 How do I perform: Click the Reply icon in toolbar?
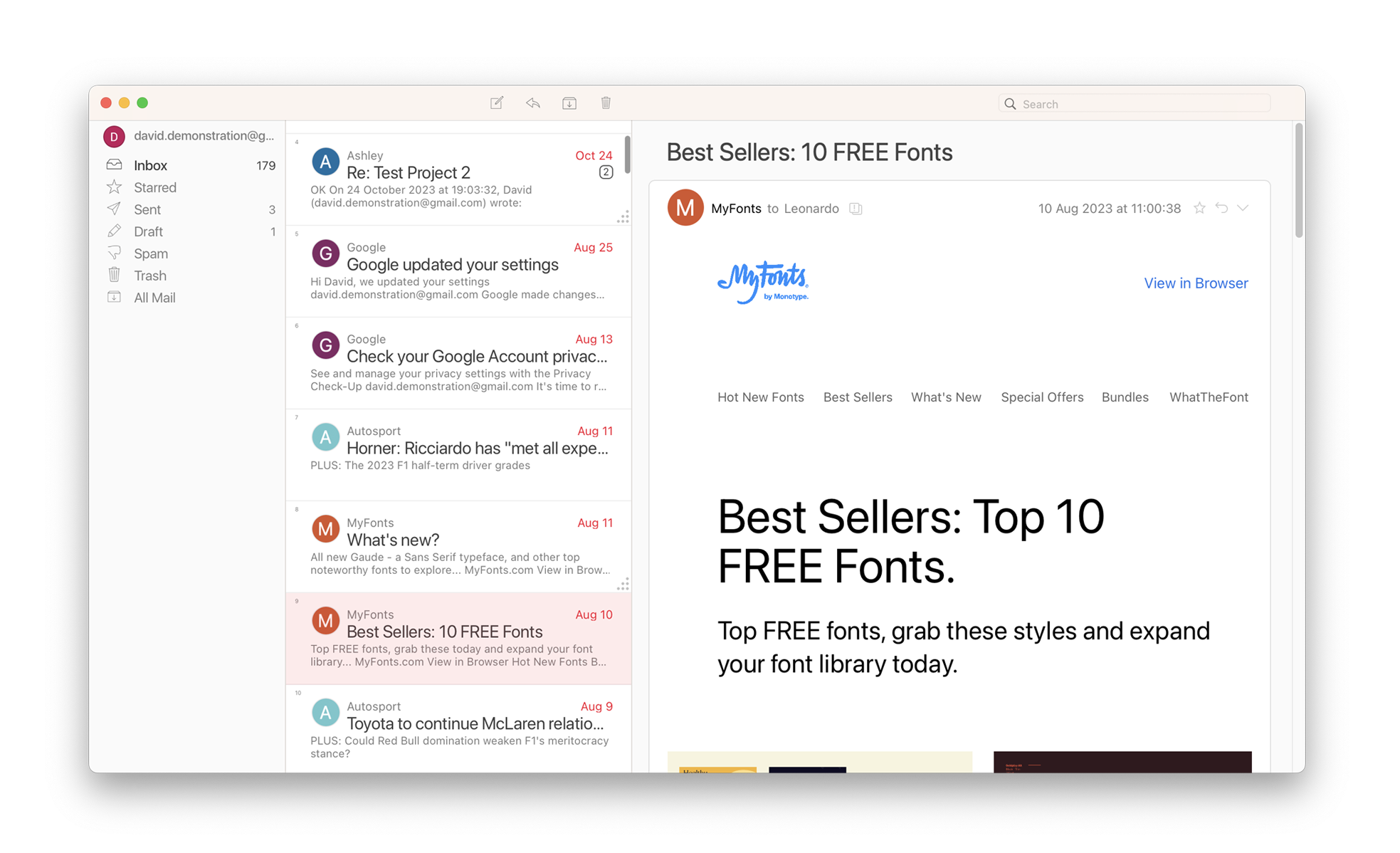coord(535,104)
